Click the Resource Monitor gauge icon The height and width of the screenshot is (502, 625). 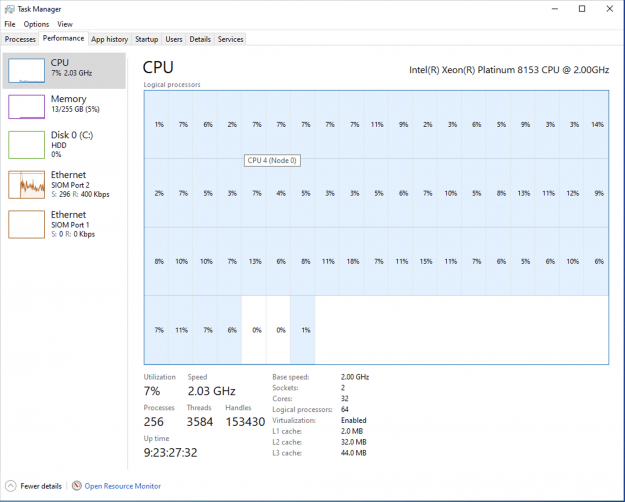(x=77, y=486)
